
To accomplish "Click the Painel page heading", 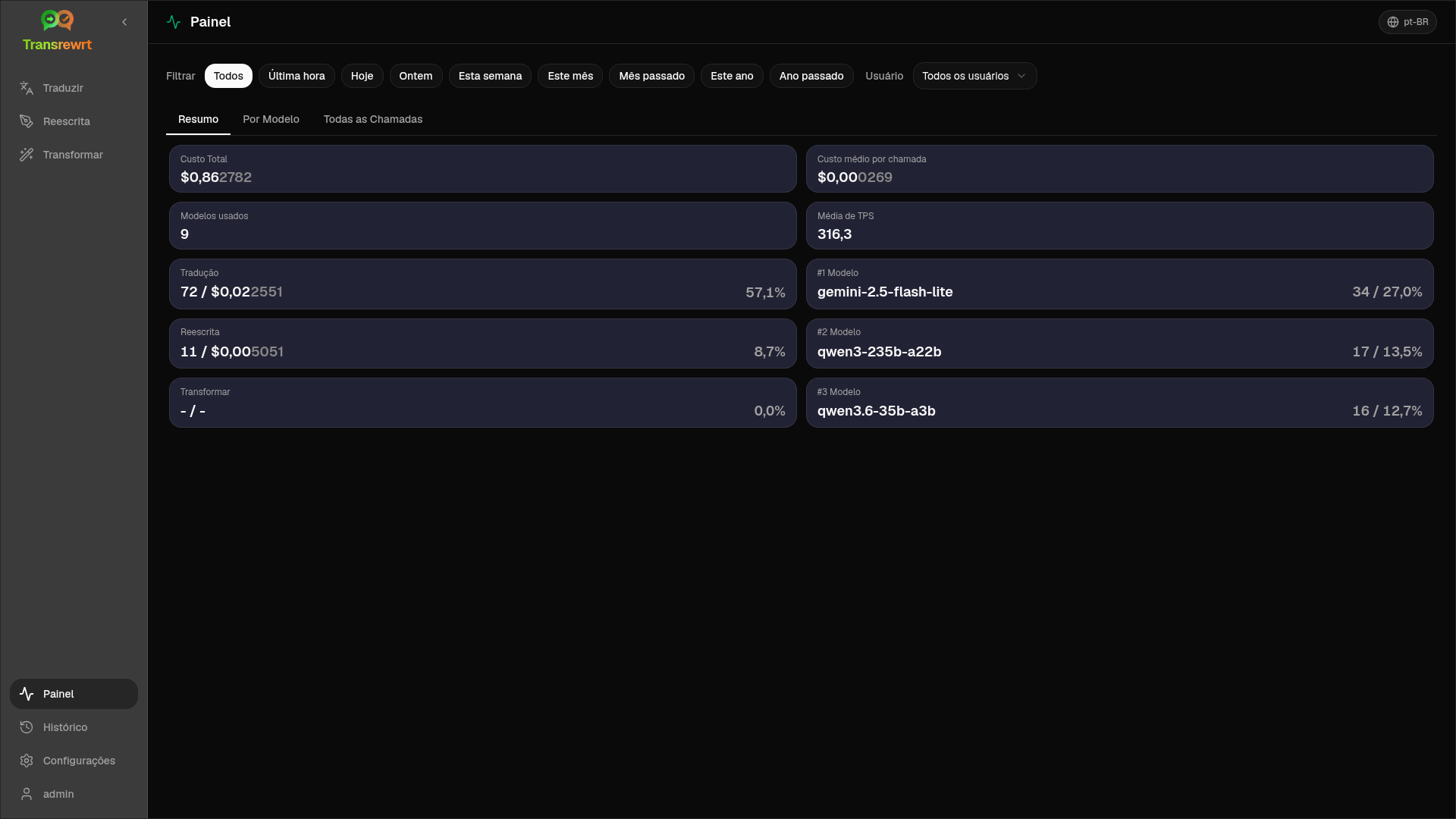I will [210, 22].
